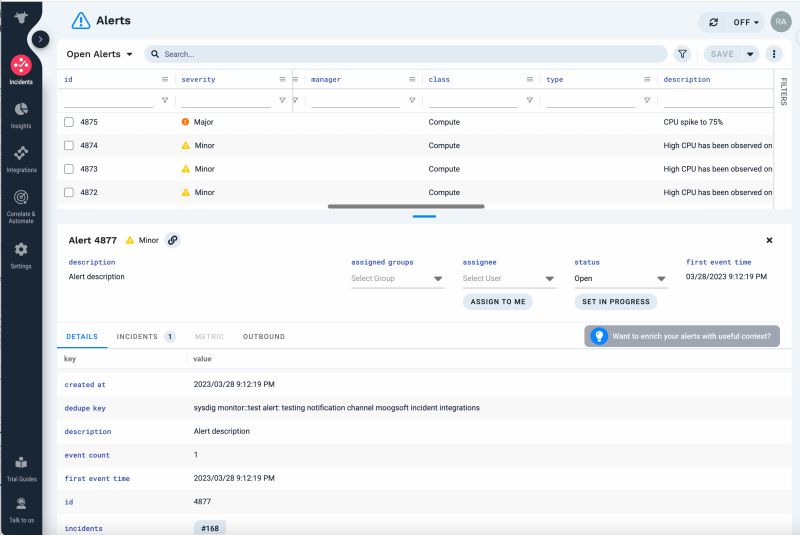Open incident #168 chip

pyautogui.click(x=210, y=528)
